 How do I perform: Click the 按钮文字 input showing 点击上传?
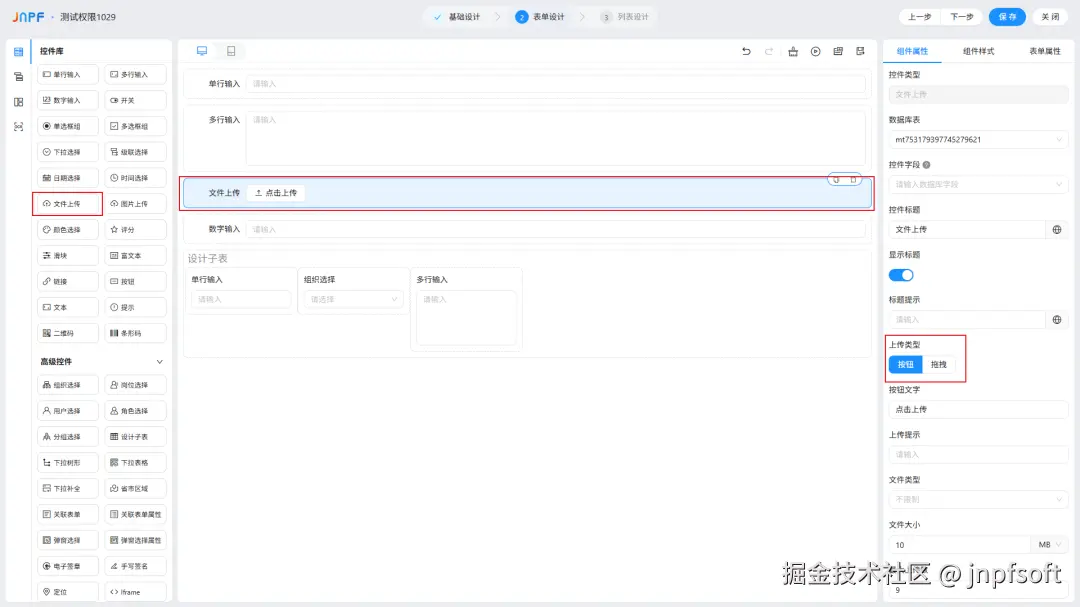coord(977,409)
